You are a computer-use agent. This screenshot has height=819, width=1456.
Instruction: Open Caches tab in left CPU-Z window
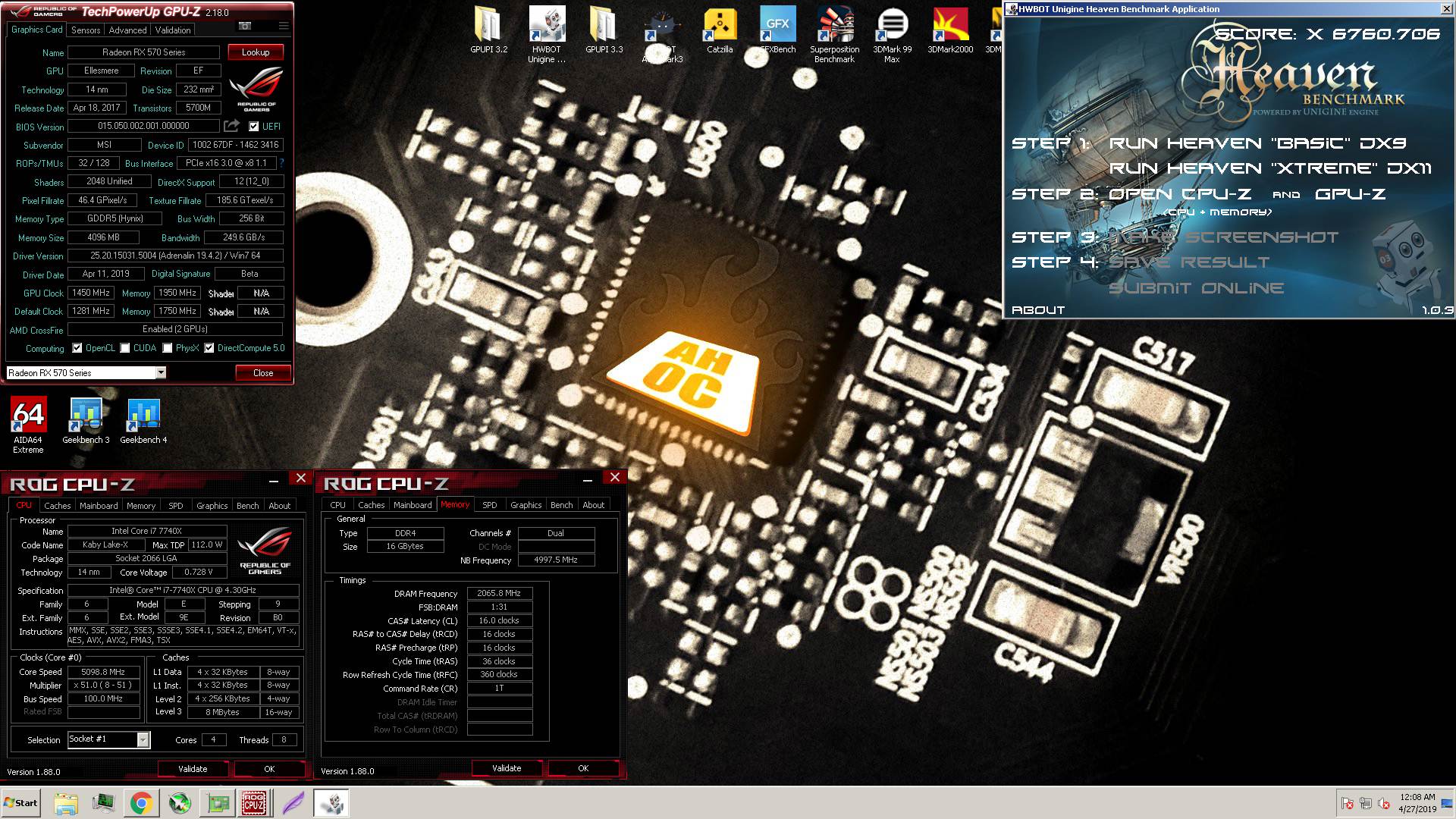[57, 505]
